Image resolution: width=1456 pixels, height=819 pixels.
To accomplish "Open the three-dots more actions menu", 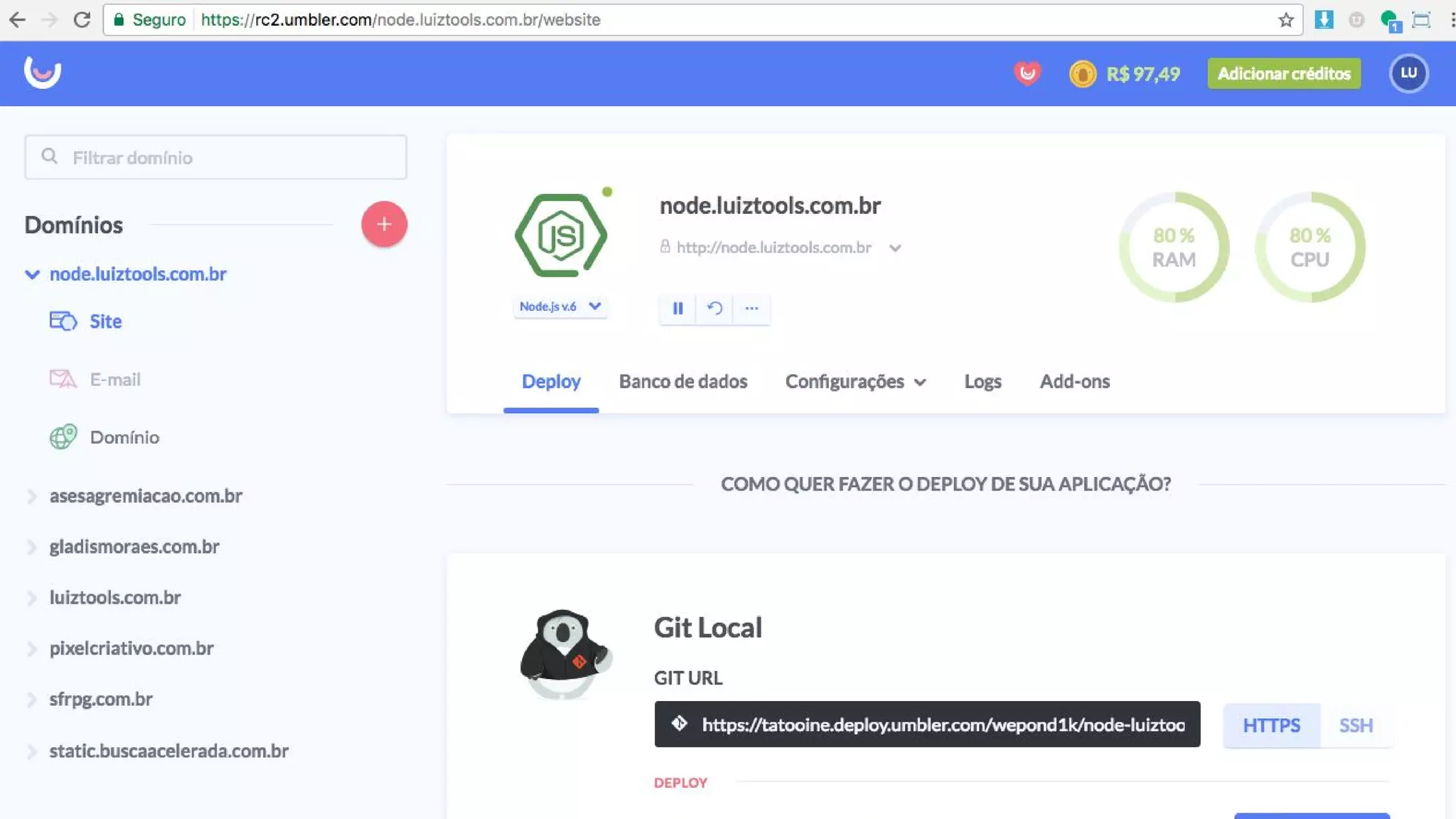I will click(x=751, y=309).
